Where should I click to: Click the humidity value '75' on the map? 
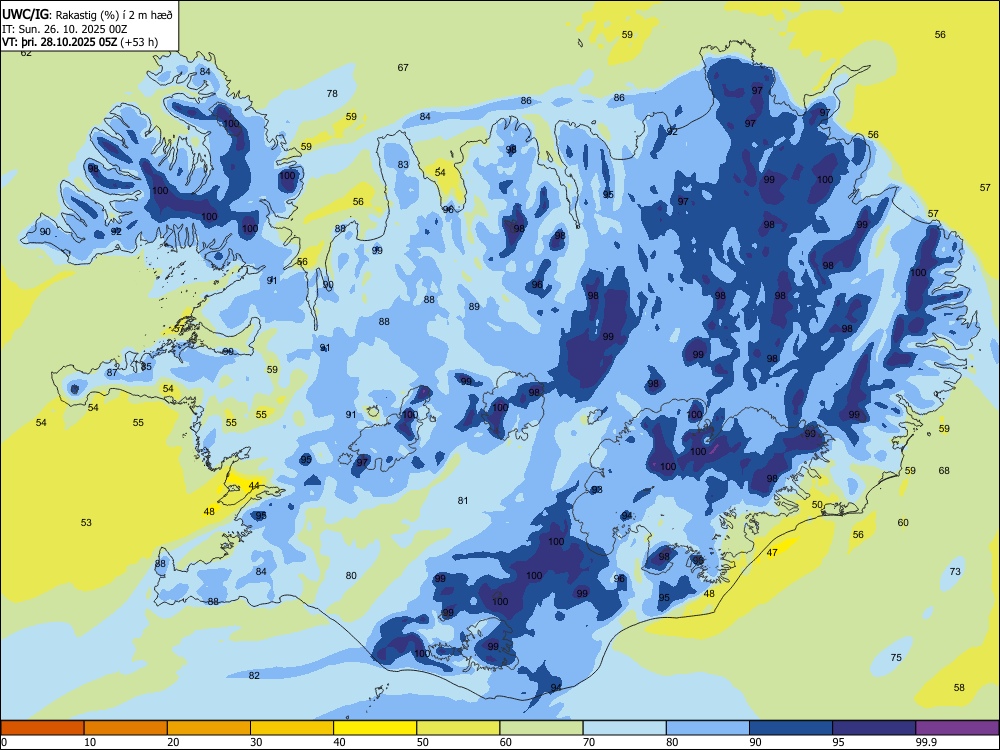coord(896,658)
